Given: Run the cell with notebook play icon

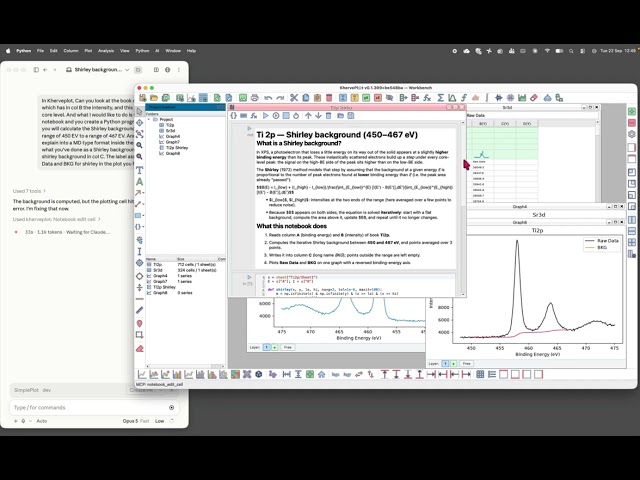Looking at the screenshot, I should [x=265, y=116].
